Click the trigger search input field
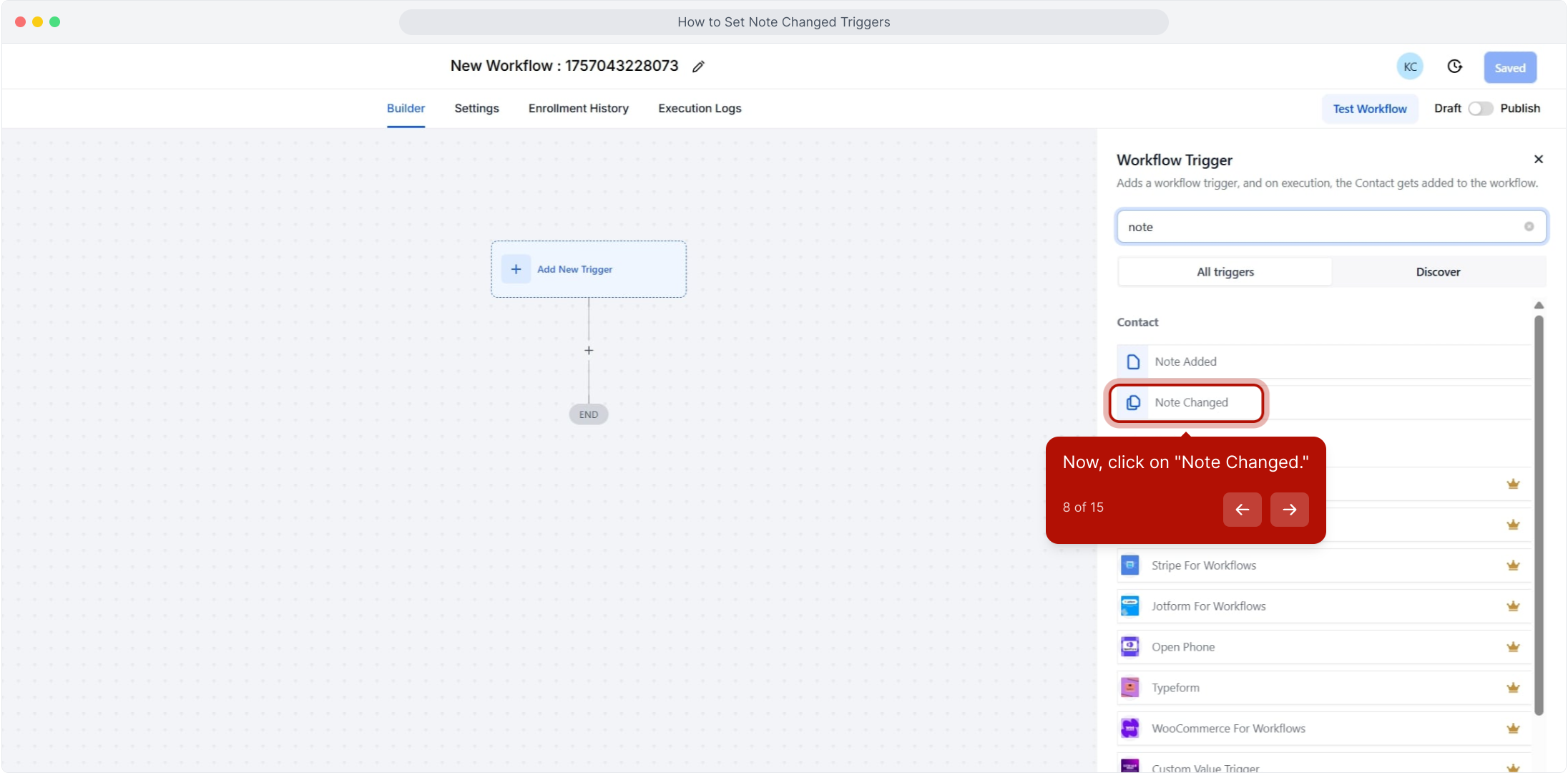 tap(1316, 226)
